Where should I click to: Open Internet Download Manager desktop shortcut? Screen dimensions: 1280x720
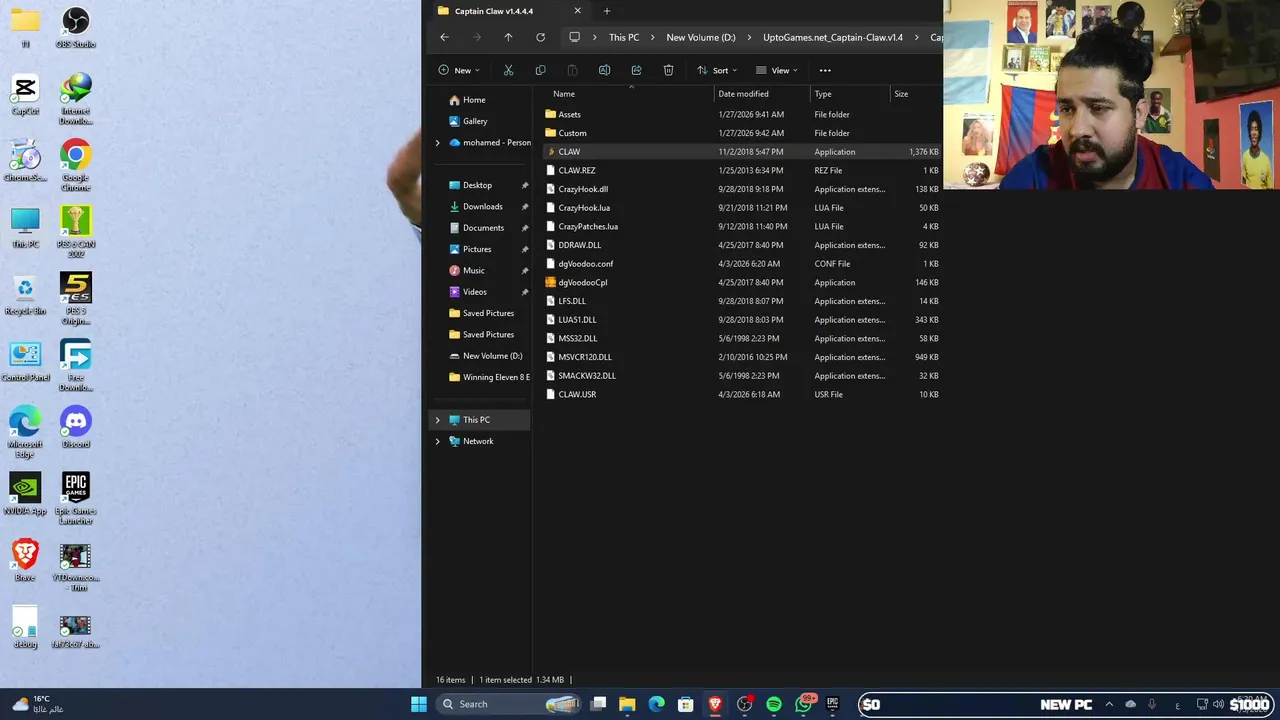(76, 99)
